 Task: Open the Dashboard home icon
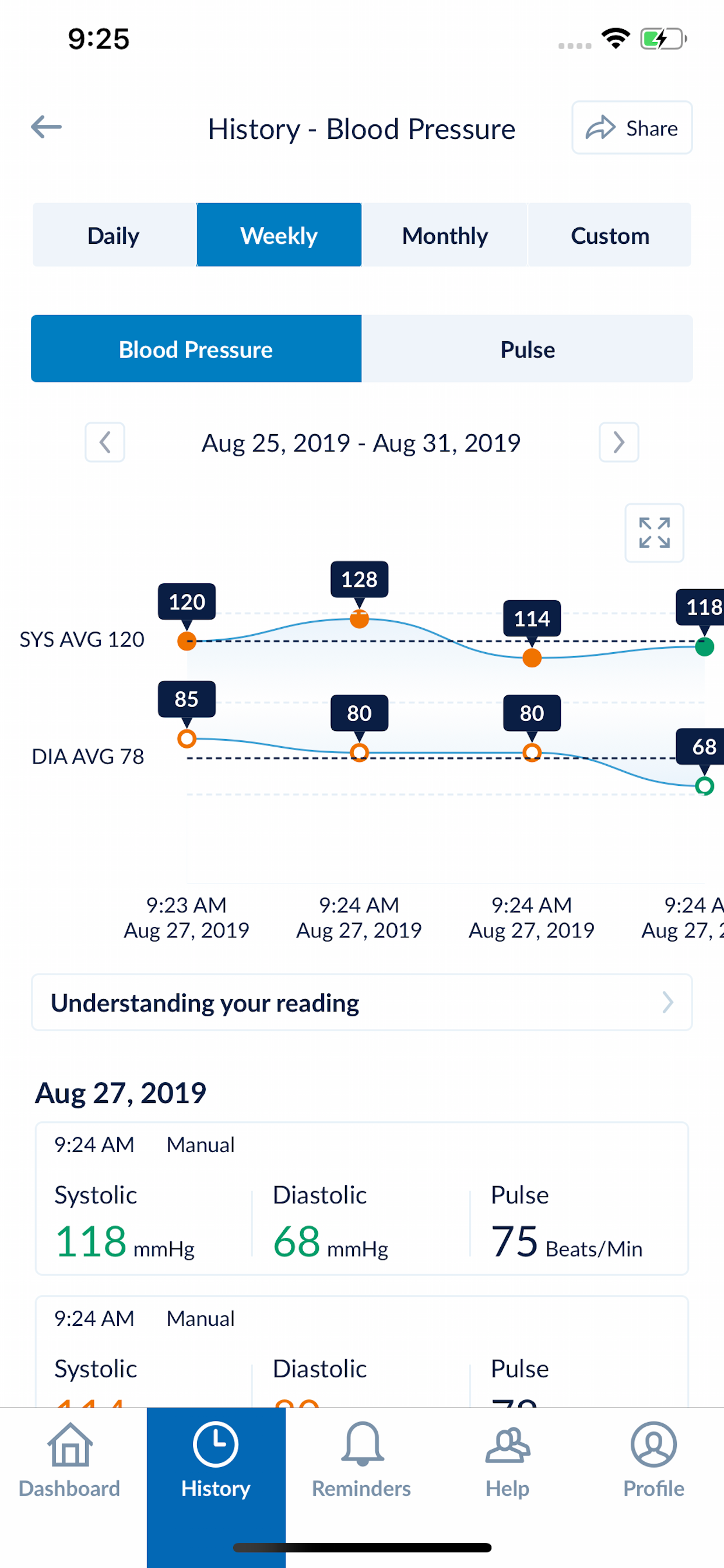point(70,1445)
